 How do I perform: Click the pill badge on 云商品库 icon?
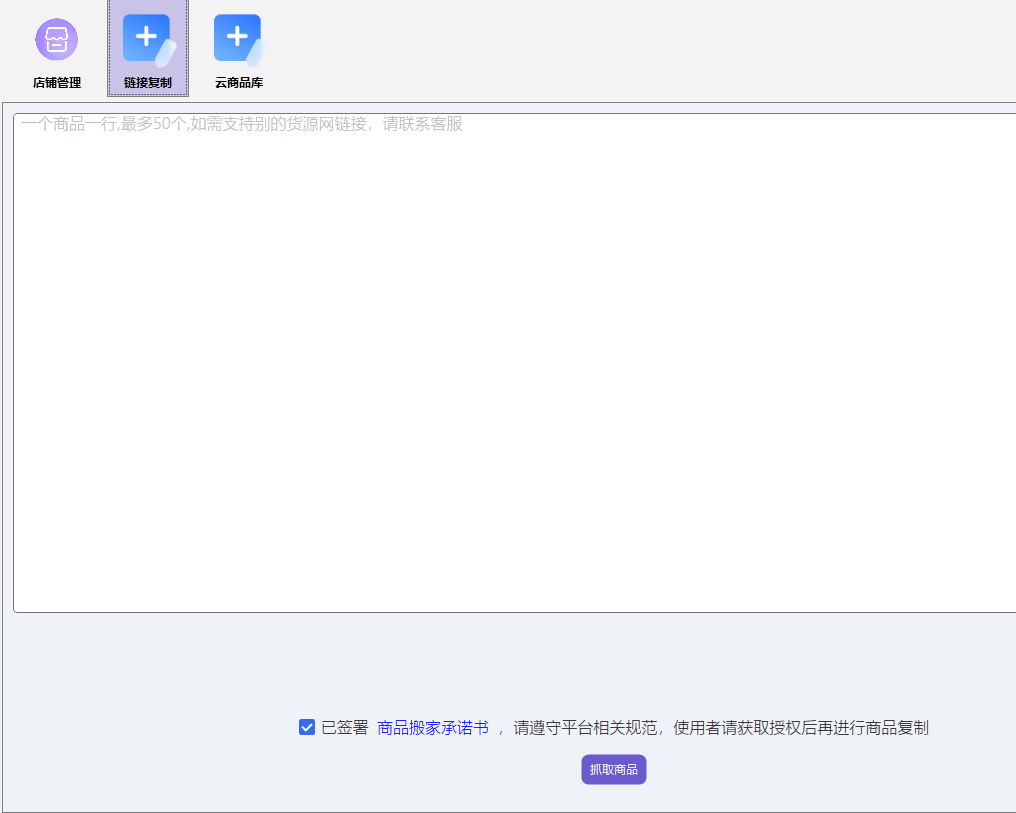coord(256,53)
